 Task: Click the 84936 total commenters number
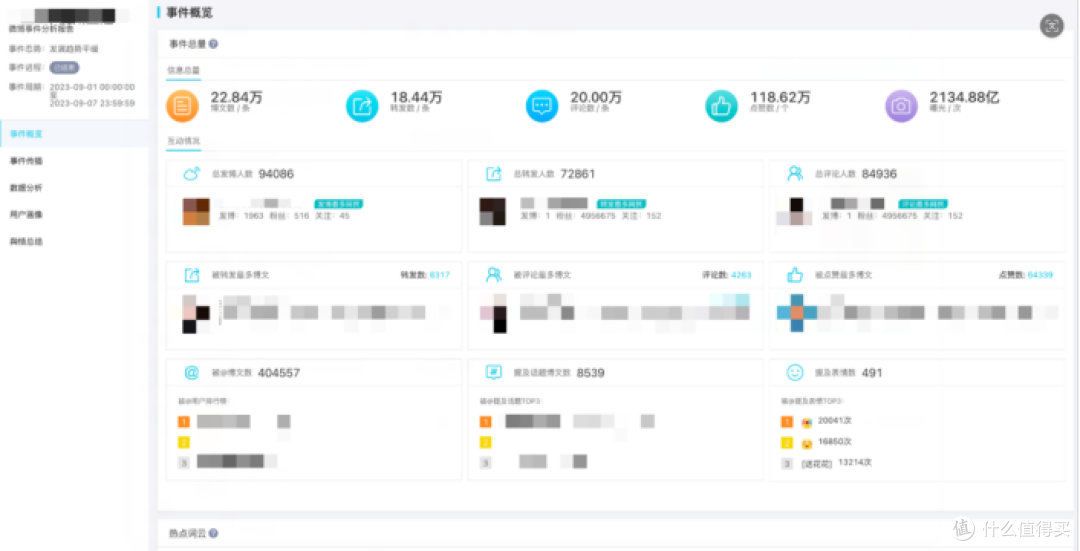pos(879,174)
